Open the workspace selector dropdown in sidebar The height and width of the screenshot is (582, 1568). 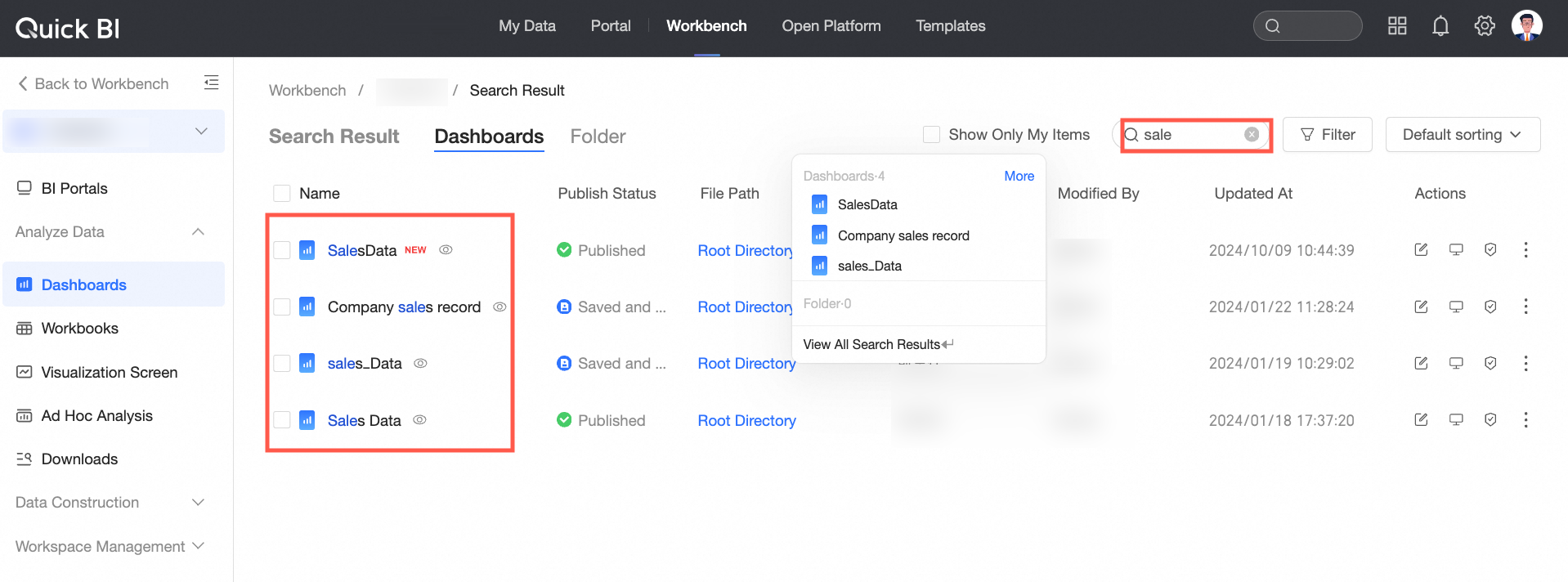click(x=114, y=131)
